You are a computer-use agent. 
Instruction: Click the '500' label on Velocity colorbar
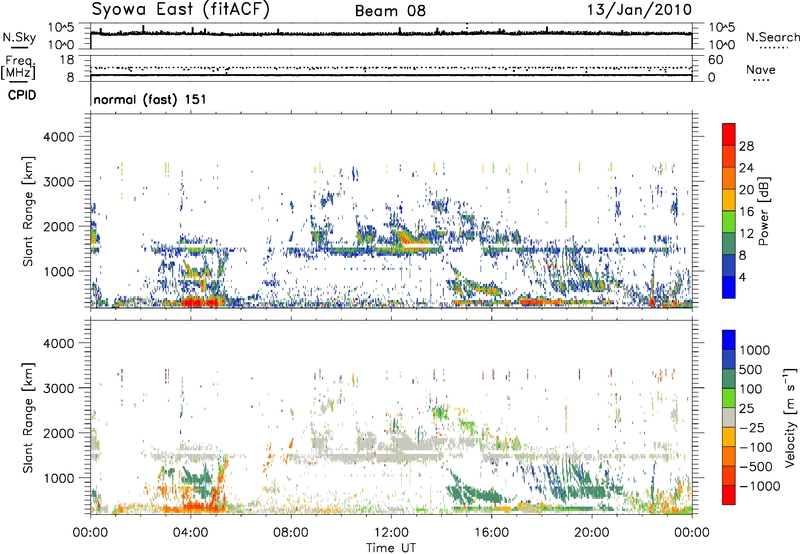[753, 369]
